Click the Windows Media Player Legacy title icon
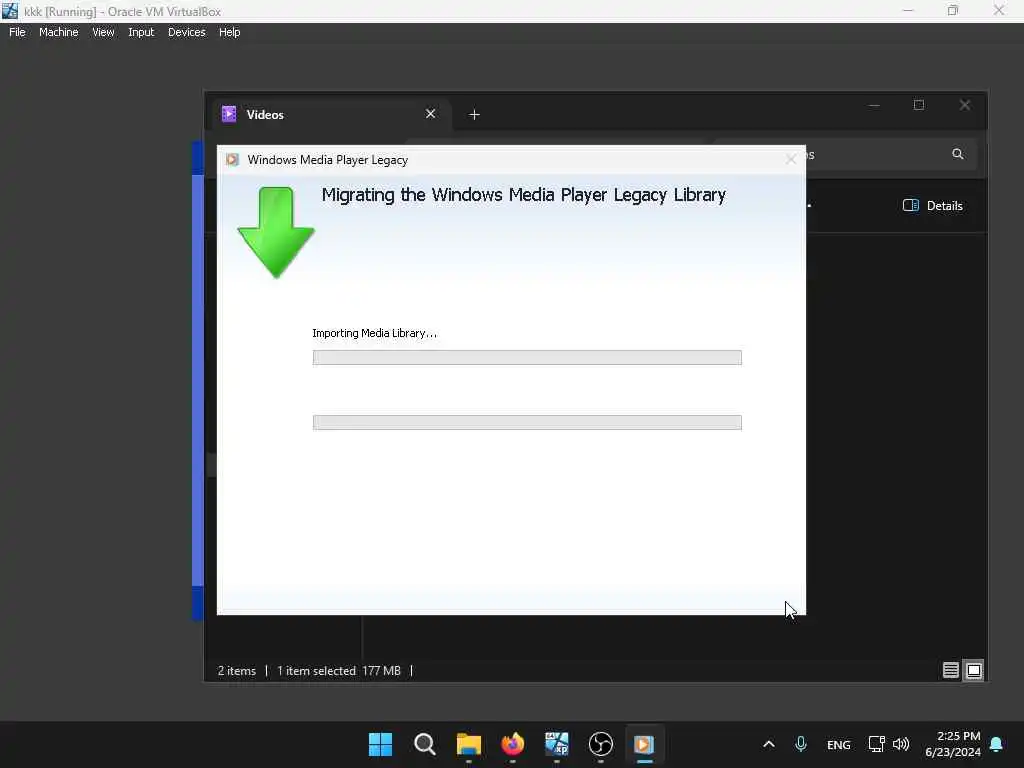The width and height of the screenshot is (1024, 768). pyautogui.click(x=232, y=159)
